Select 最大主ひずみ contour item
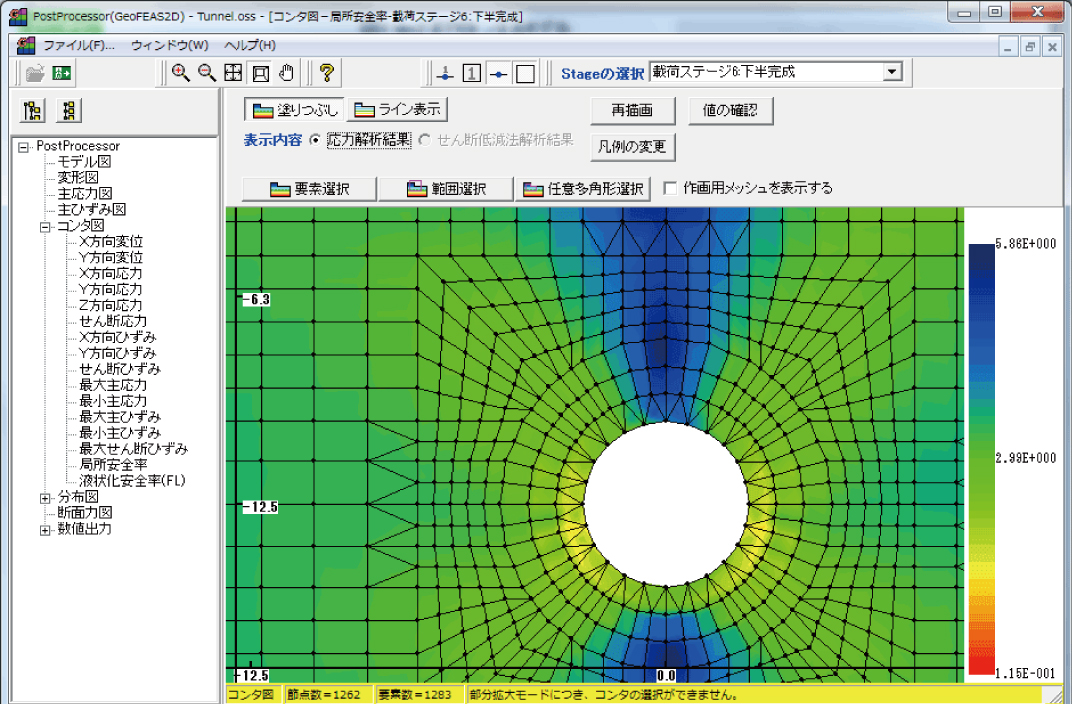1072x704 pixels. (x=120, y=417)
